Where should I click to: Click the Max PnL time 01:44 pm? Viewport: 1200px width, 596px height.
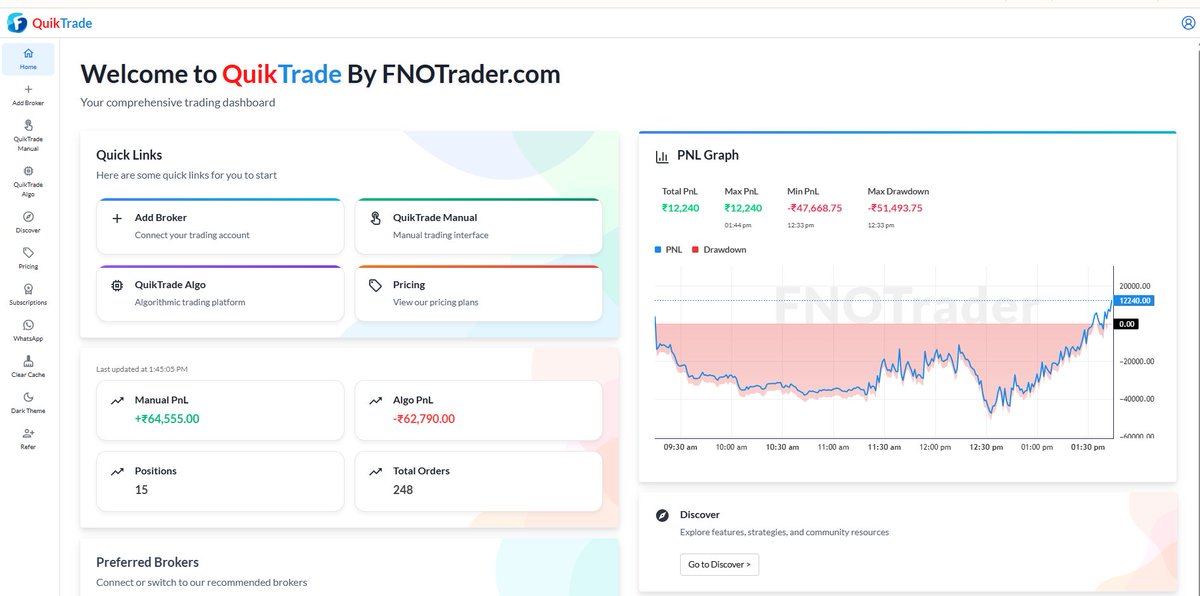click(x=738, y=225)
